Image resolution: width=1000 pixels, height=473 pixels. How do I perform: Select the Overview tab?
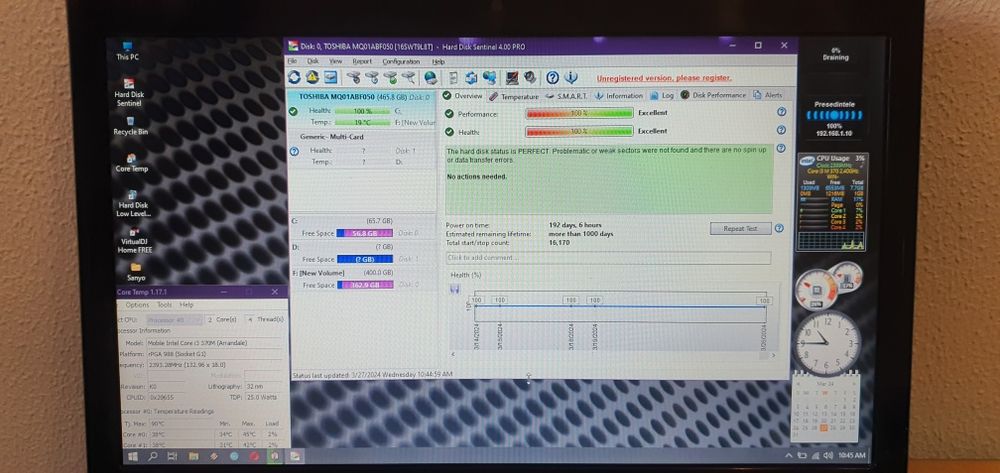[463, 96]
